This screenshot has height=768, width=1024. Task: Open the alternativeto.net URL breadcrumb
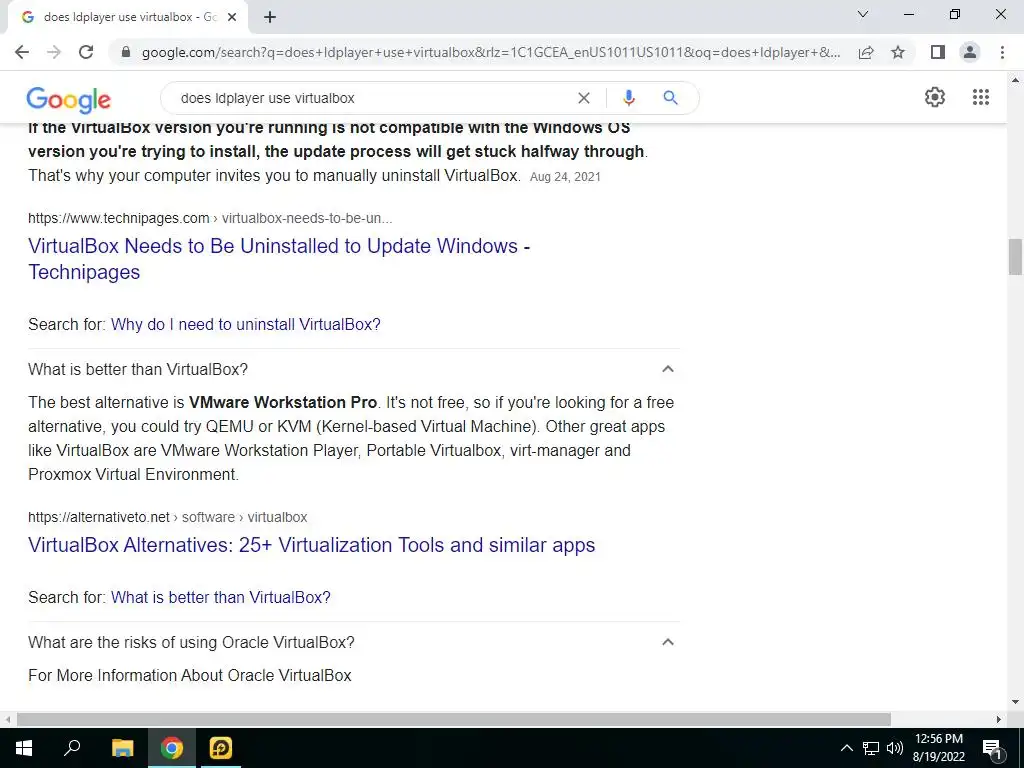pyautogui.click(x=167, y=517)
